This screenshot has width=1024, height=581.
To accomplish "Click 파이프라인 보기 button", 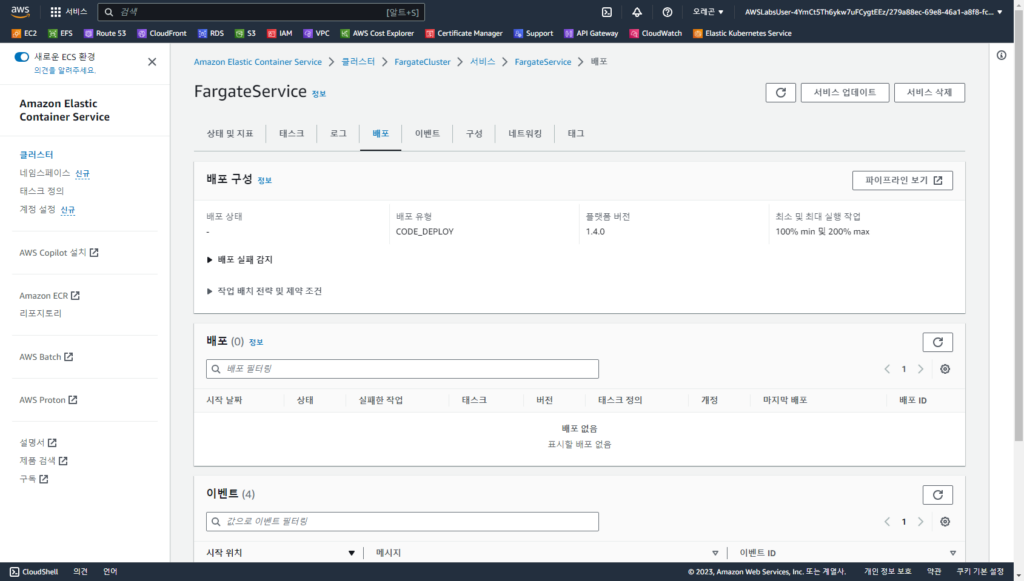I will click(903, 180).
